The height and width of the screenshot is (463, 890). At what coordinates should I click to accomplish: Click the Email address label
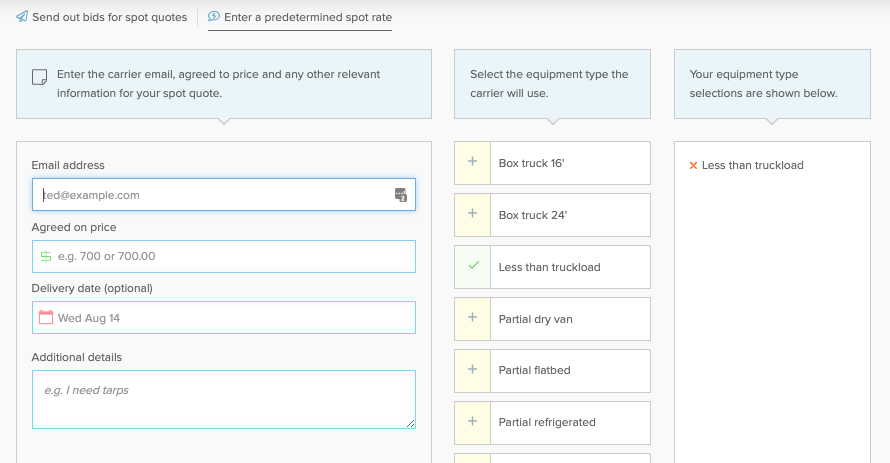pyautogui.click(x=68, y=165)
